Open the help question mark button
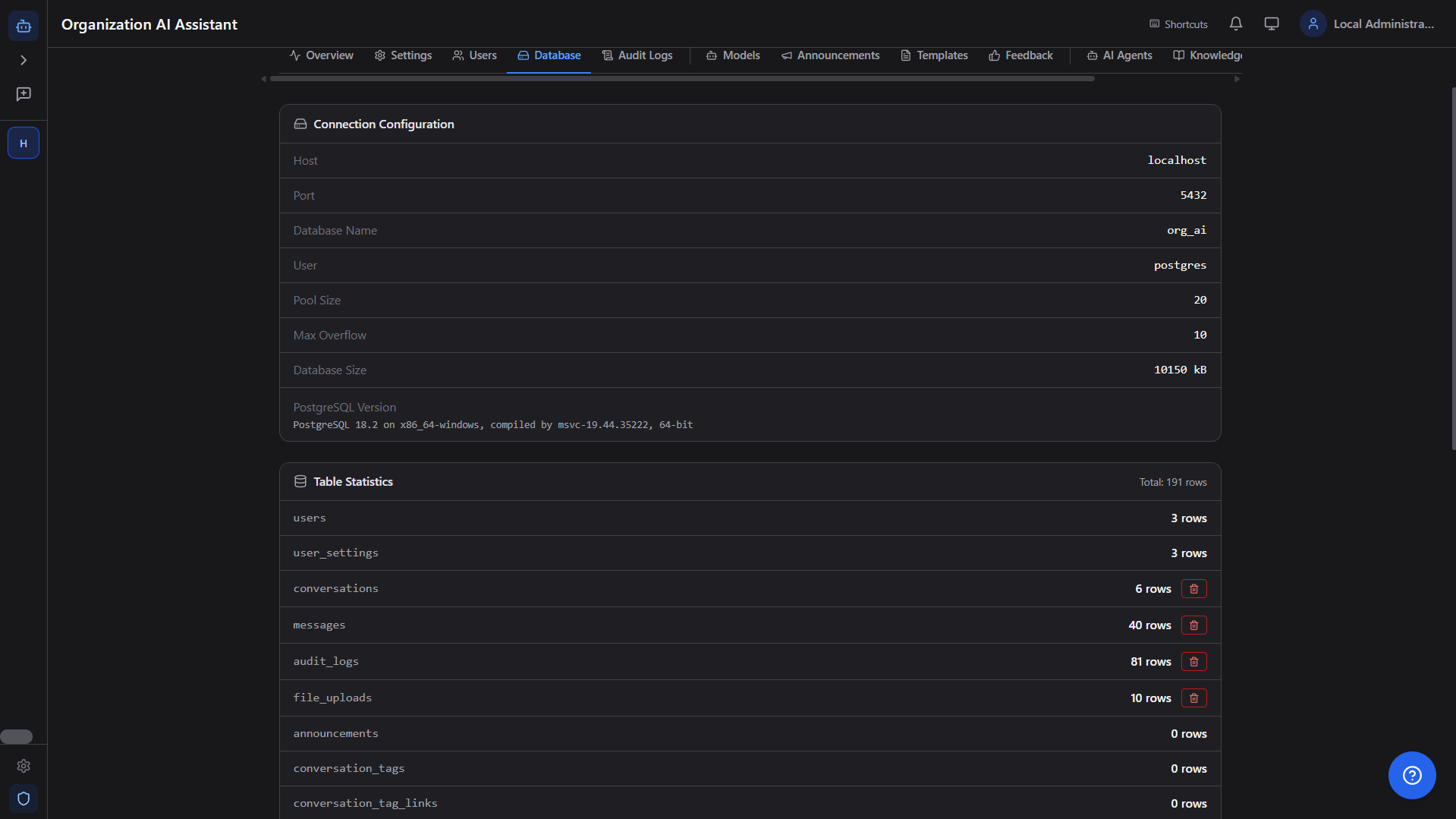1456x819 pixels. 1411,775
